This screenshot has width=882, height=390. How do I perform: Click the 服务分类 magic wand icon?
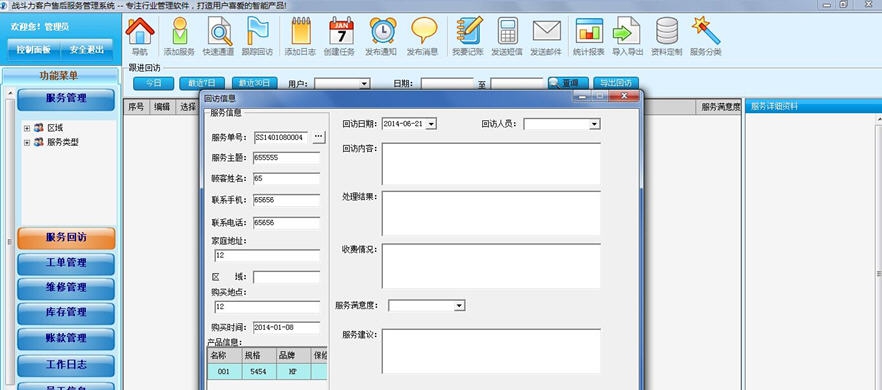click(x=706, y=30)
